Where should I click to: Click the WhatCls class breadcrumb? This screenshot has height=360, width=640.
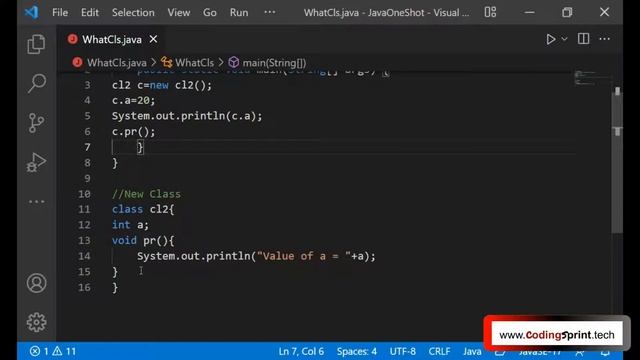[x=194, y=63]
